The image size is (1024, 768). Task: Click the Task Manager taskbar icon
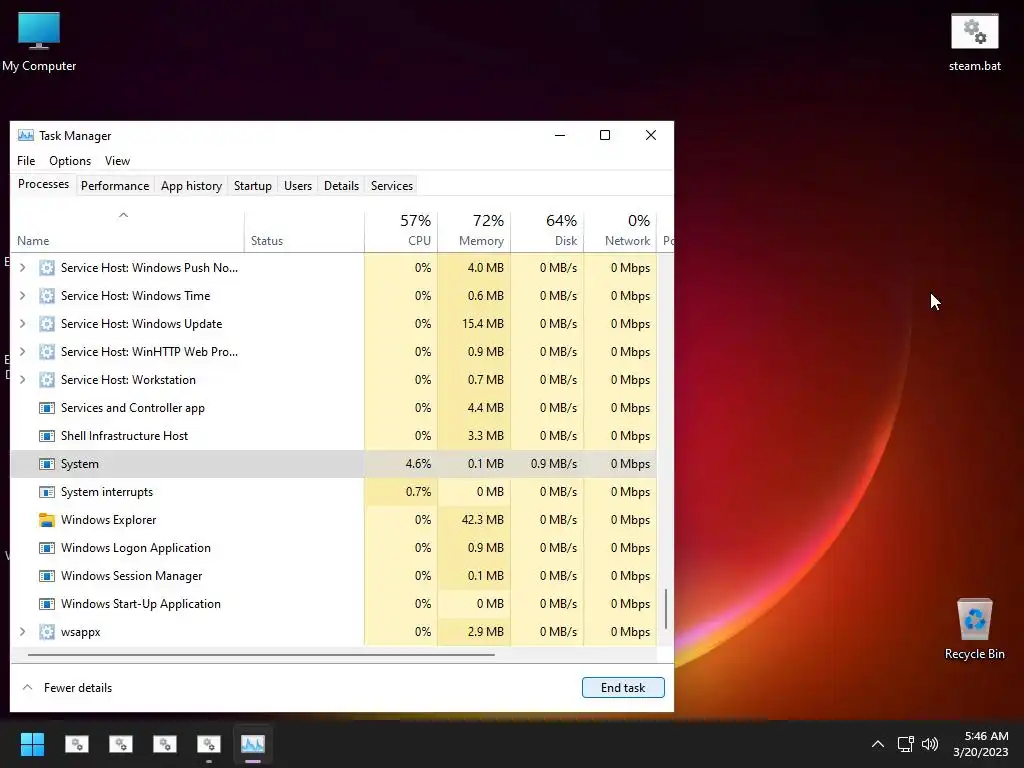pyautogui.click(x=253, y=744)
